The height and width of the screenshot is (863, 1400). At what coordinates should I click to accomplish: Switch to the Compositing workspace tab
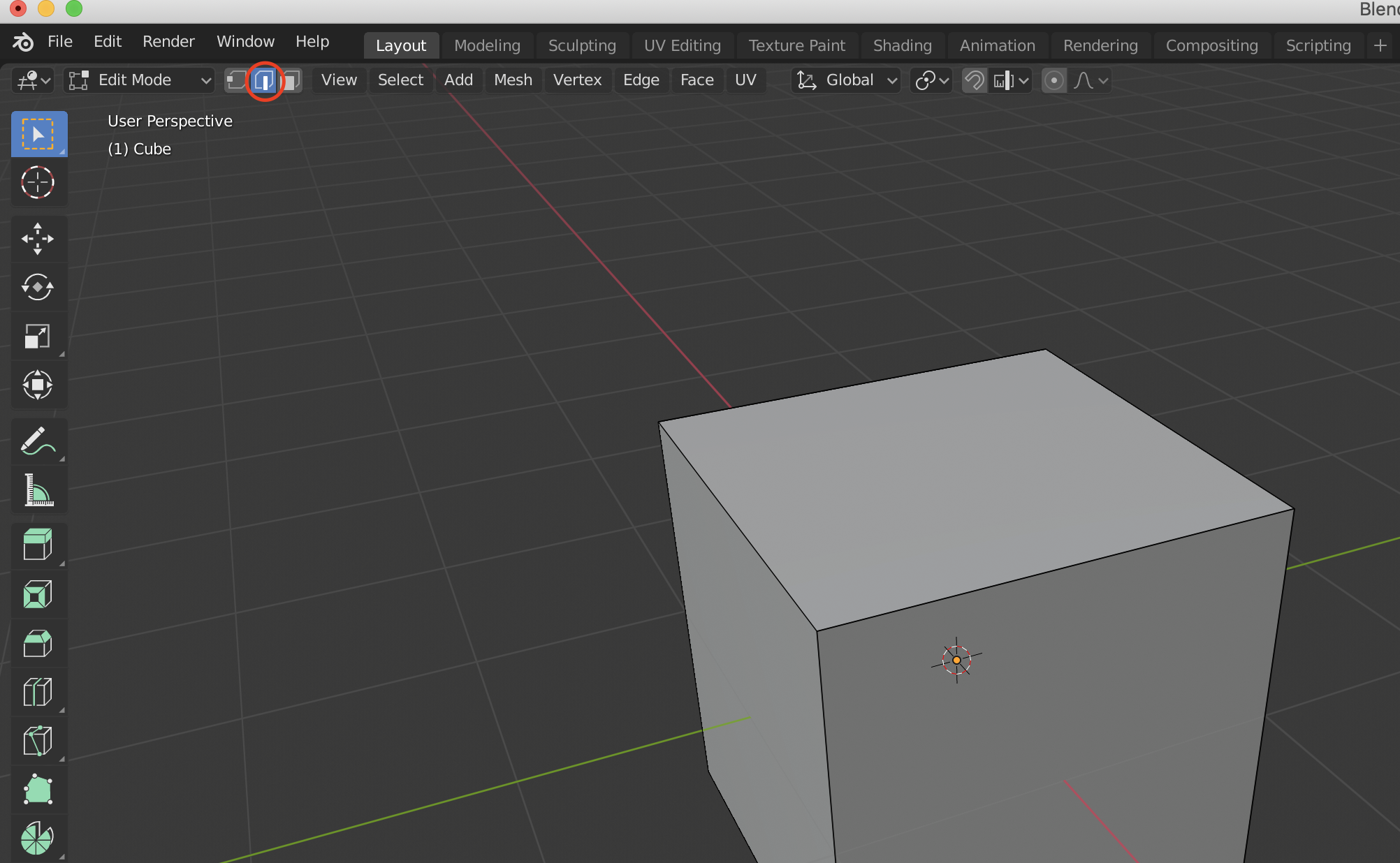[1211, 45]
